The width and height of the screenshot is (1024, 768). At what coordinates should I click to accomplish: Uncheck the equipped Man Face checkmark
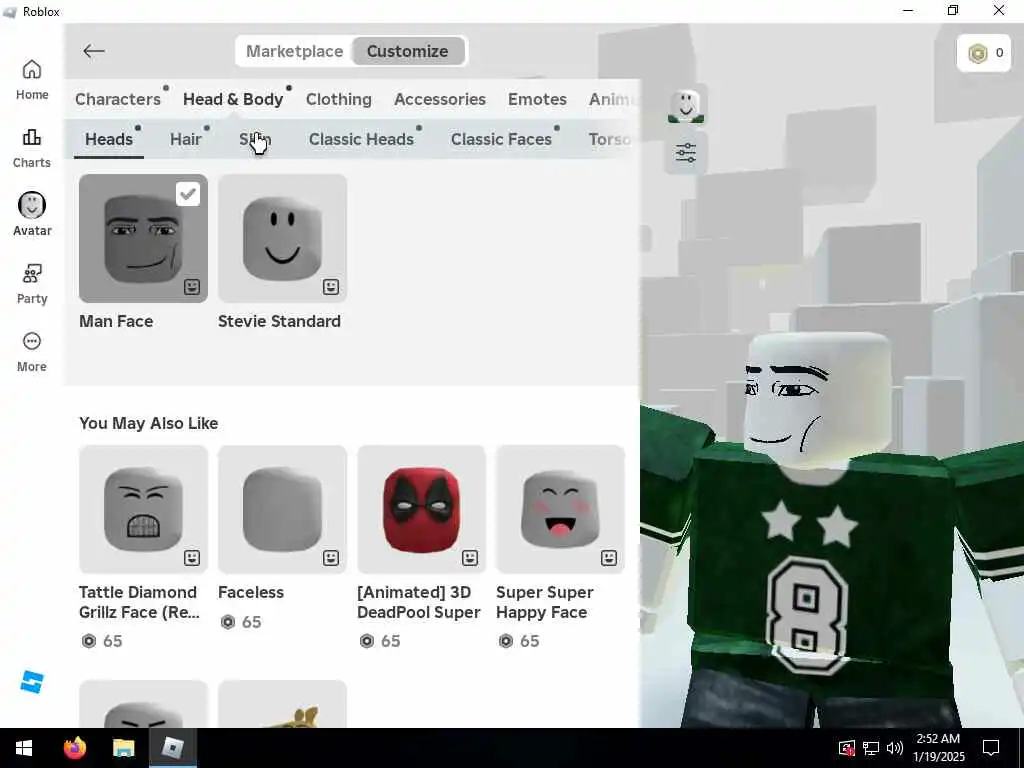tap(188, 194)
